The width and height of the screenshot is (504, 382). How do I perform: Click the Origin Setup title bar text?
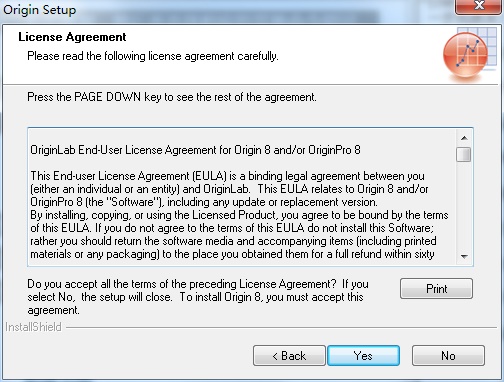pos(40,10)
